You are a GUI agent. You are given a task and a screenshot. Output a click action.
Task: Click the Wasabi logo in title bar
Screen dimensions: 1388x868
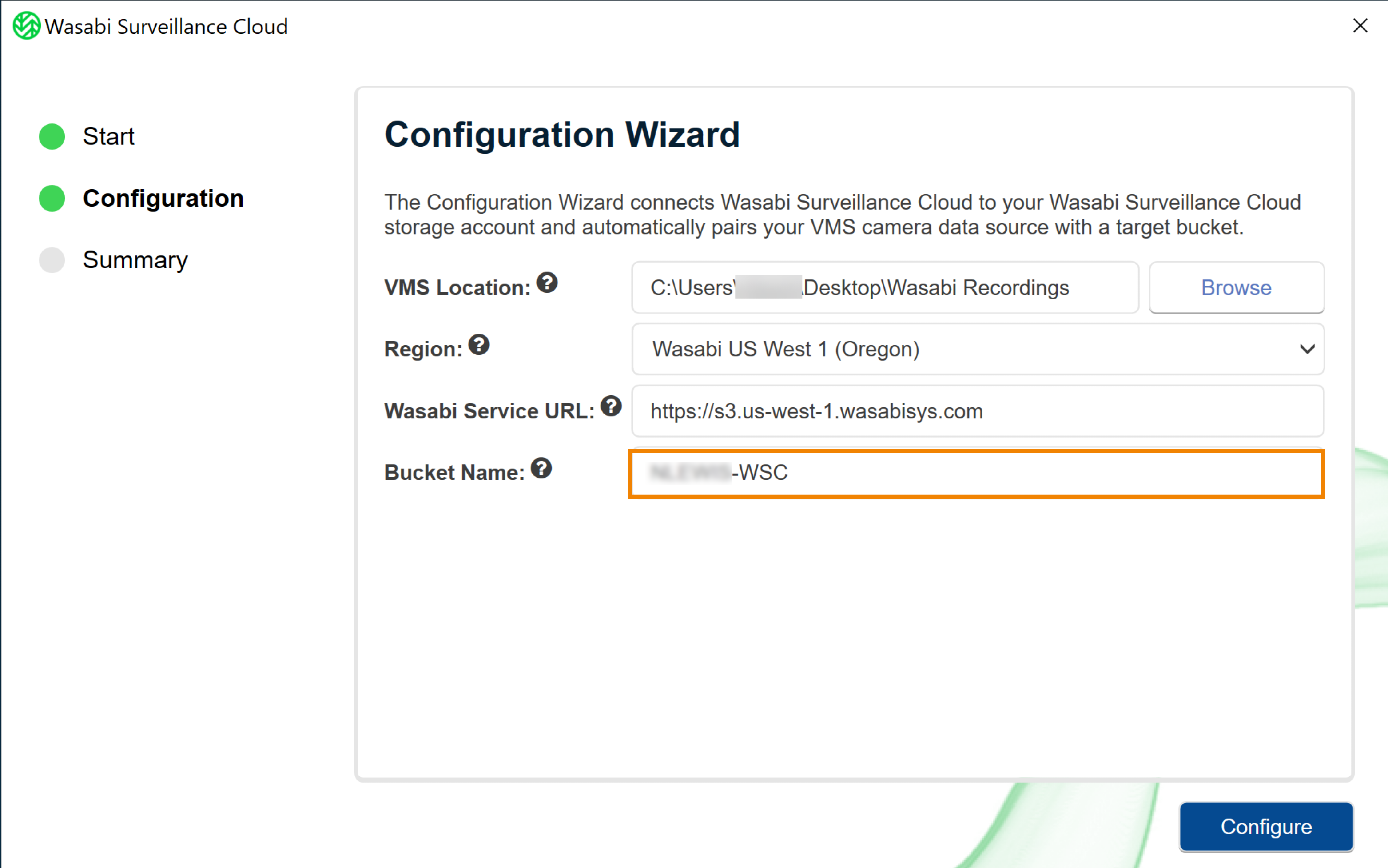(x=26, y=26)
